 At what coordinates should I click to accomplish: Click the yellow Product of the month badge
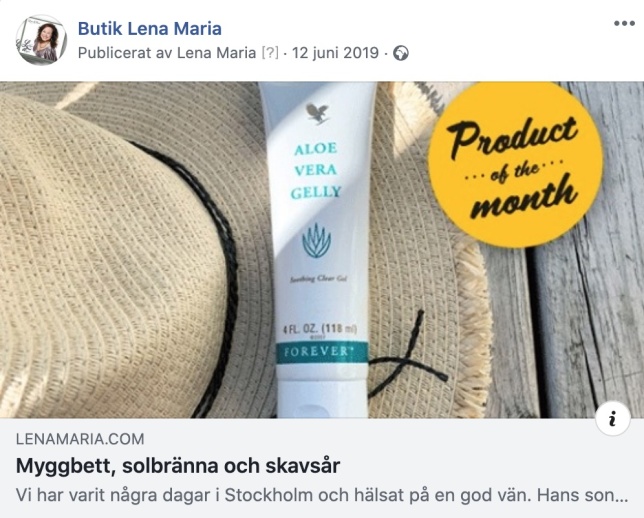[515, 165]
